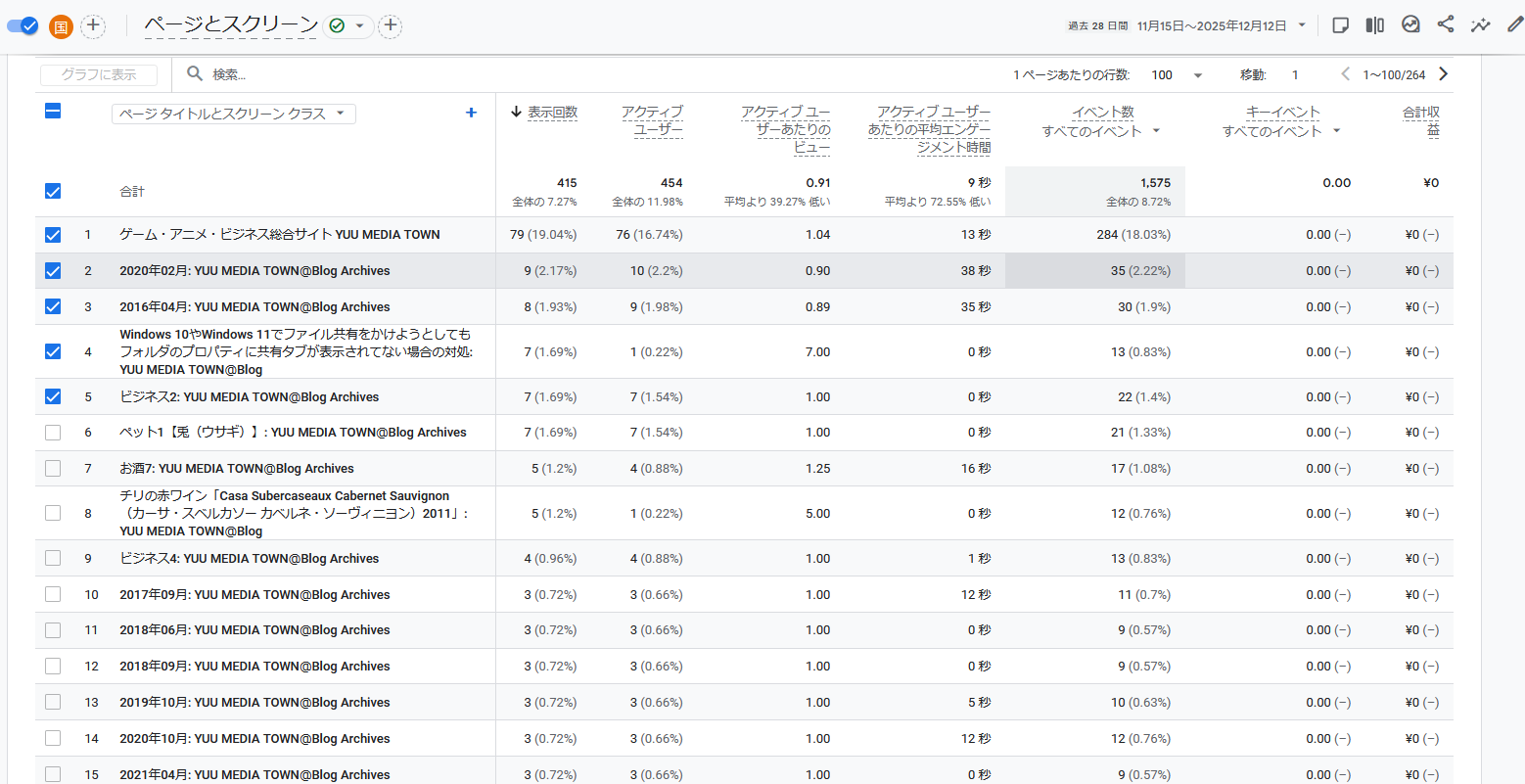The width and height of the screenshot is (1525, 784).
Task: Click the note/annotation icon in top toolbar
Action: pyautogui.click(x=1341, y=25)
